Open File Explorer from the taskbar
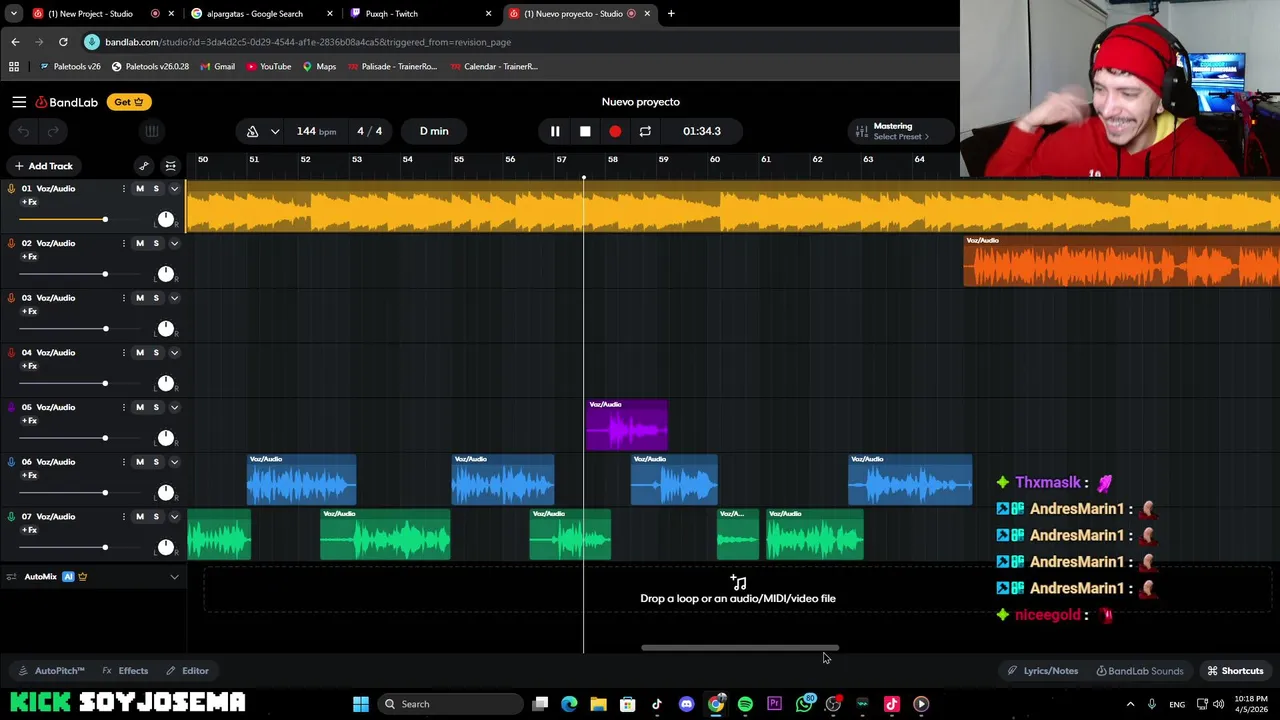Image resolution: width=1280 pixels, height=720 pixels. coord(598,704)
